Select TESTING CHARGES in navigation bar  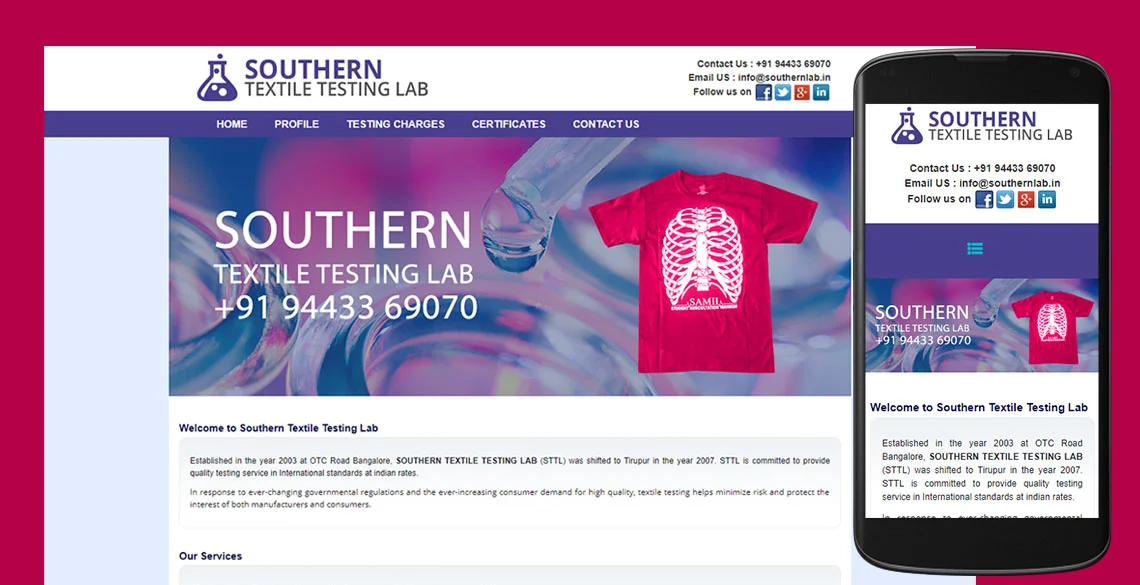[x=396, y=124]
